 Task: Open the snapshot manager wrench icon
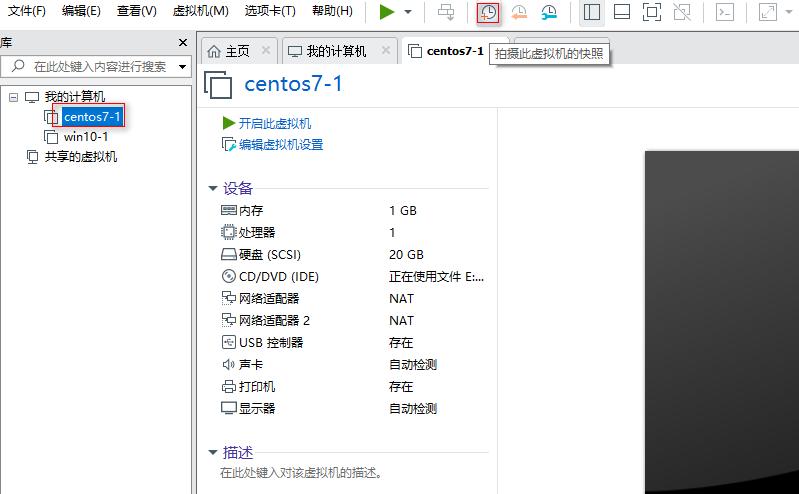tap(549, 12)
